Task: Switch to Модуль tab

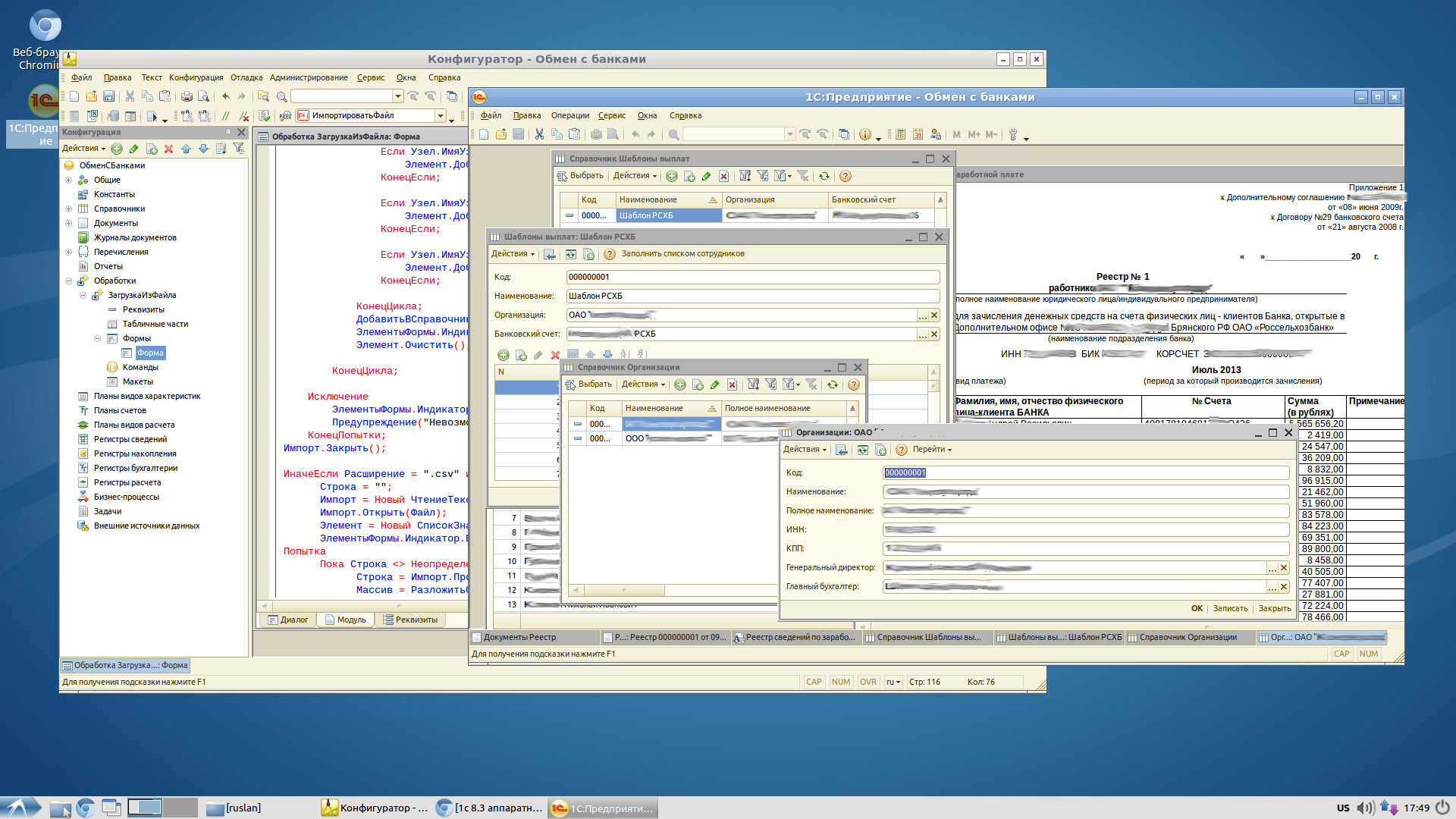Action: point(346,620)
